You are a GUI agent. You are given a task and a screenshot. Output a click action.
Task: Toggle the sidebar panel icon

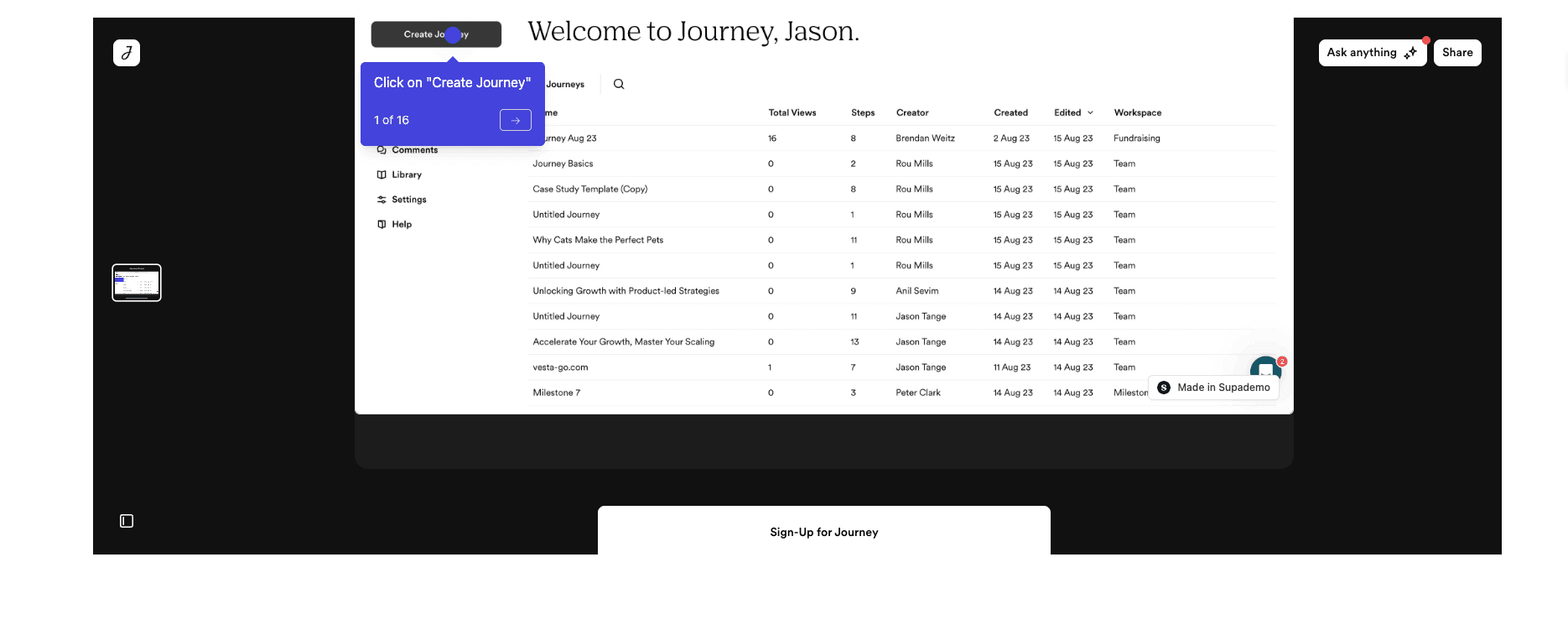(127, 521)
